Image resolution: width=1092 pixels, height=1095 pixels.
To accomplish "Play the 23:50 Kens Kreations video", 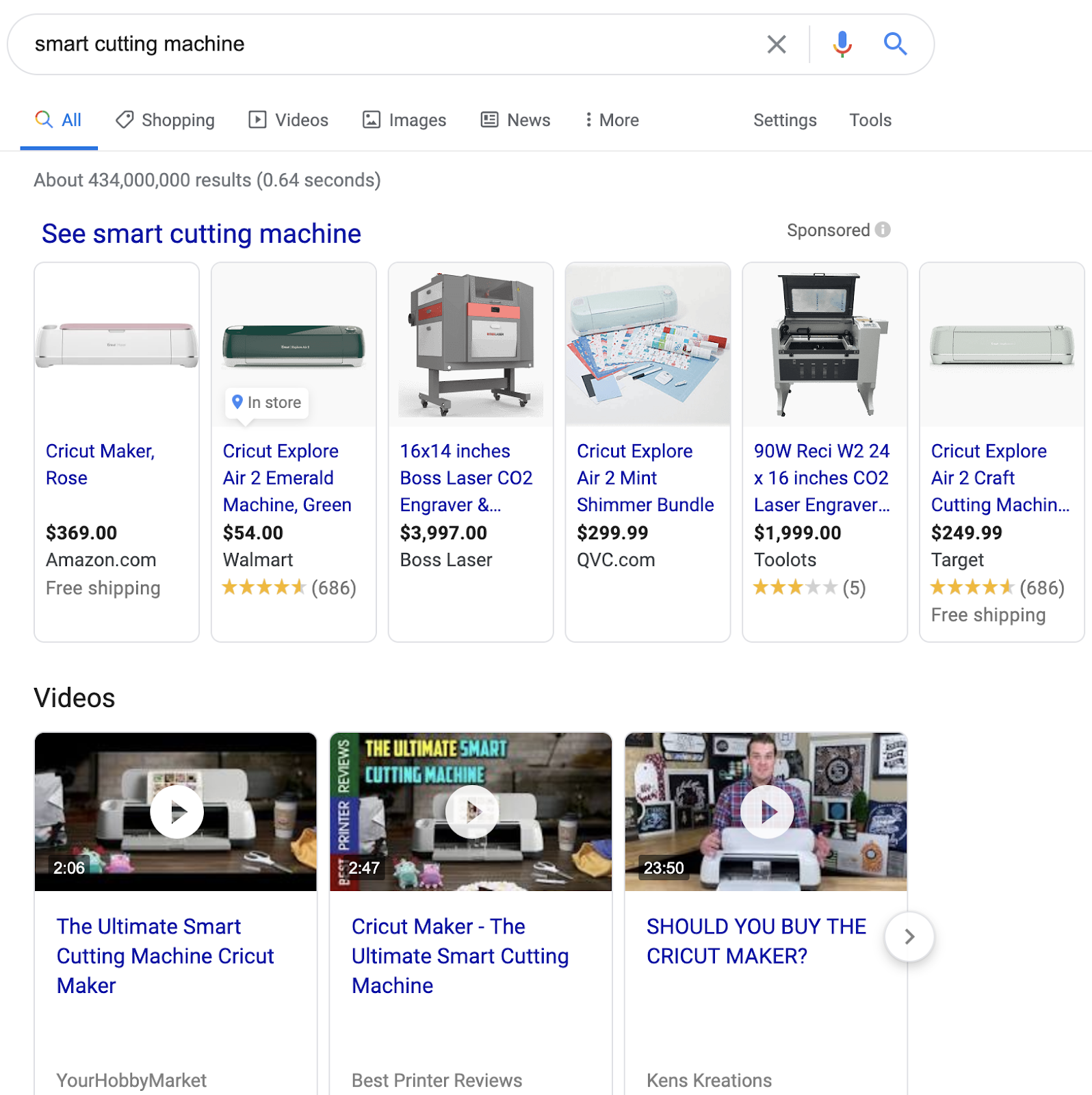I will (766, 812).
